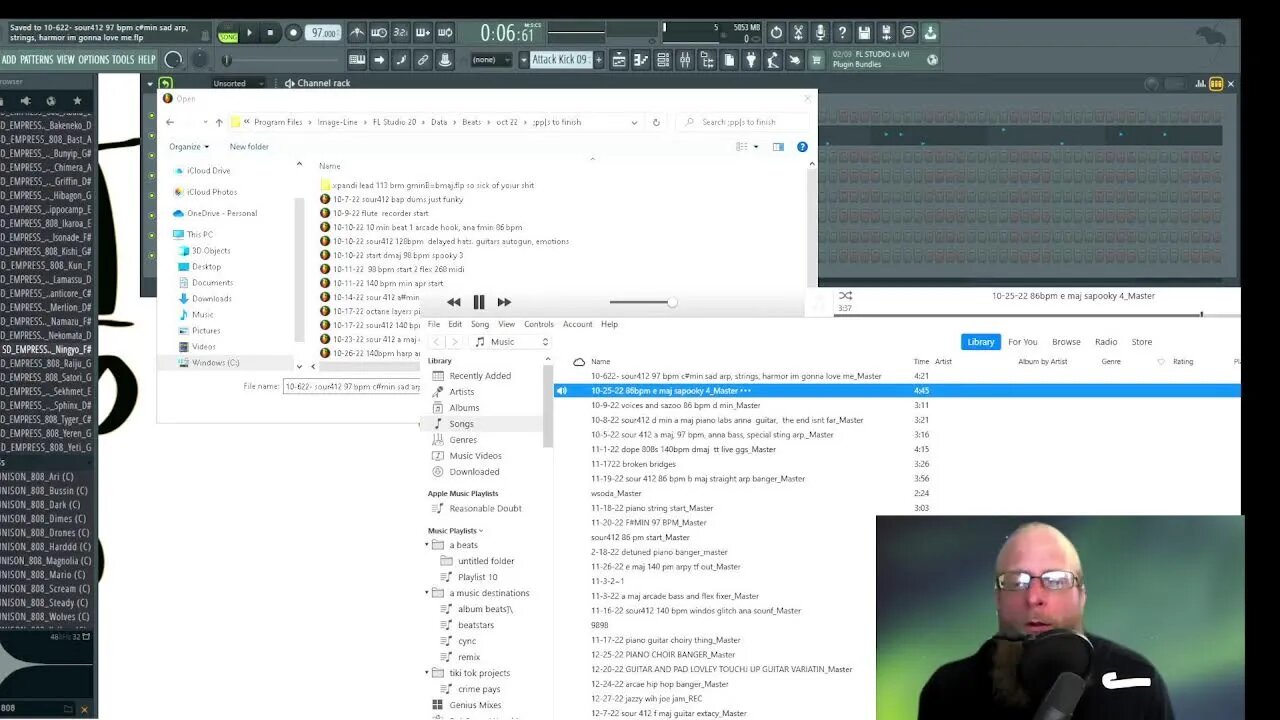Toggle multilink to controllers icon

[423, 60]
